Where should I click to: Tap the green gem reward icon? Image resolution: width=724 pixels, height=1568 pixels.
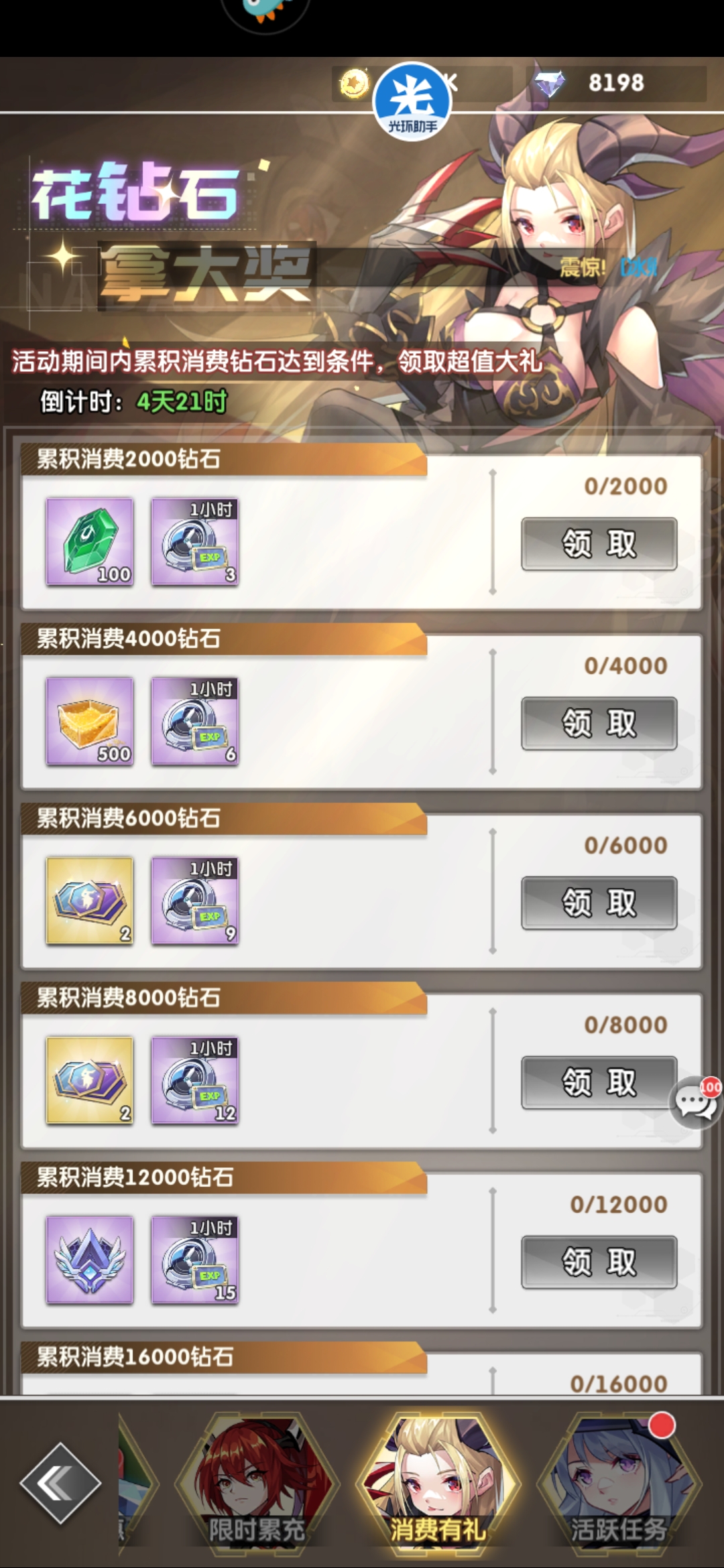(x=90, y=541)
